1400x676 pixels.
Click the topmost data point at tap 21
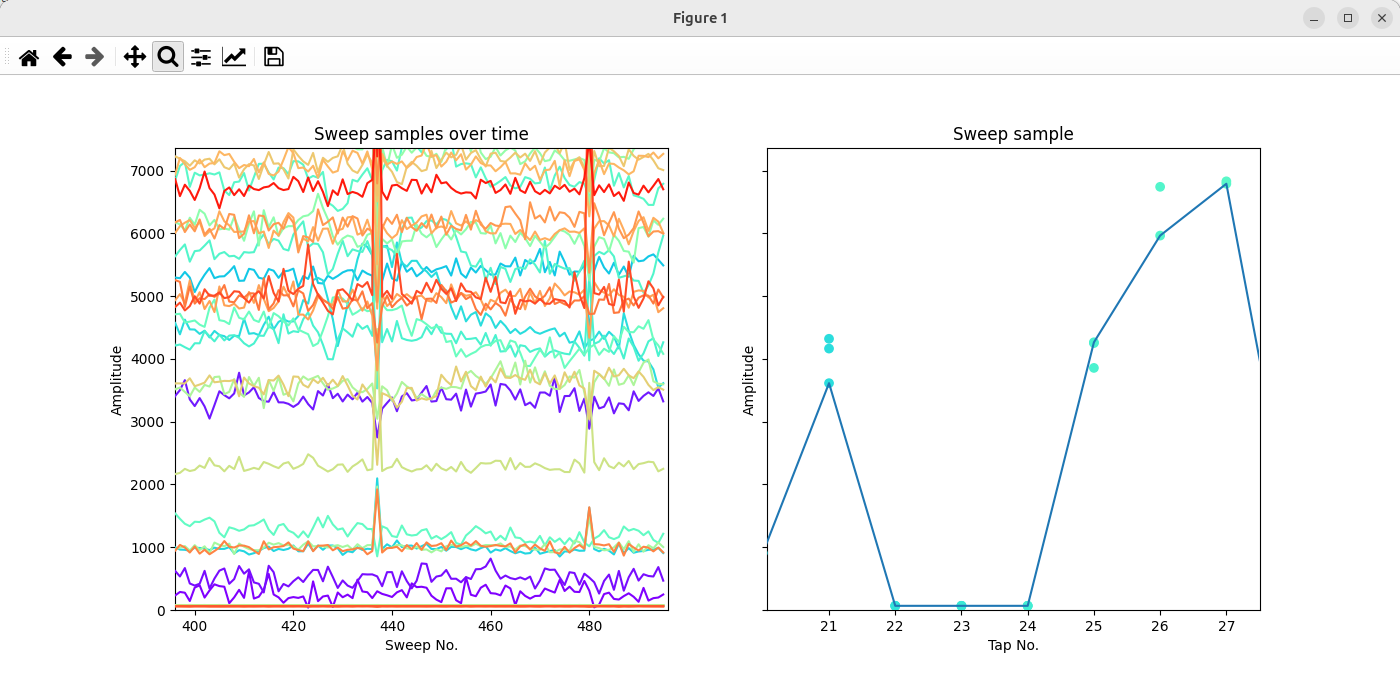click(829, 339)
